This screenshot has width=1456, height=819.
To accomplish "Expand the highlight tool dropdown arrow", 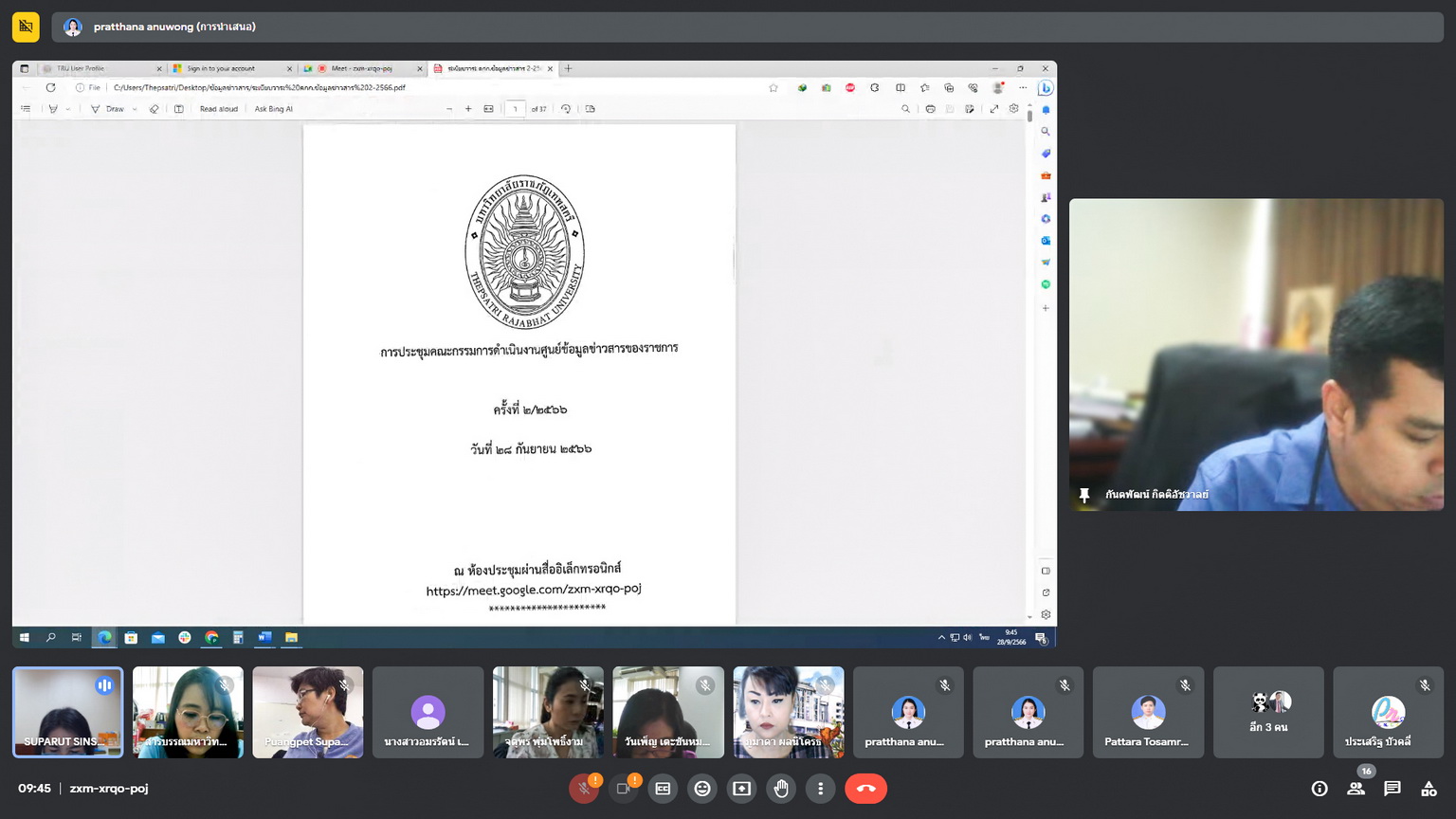I will [x=68, y=109].
